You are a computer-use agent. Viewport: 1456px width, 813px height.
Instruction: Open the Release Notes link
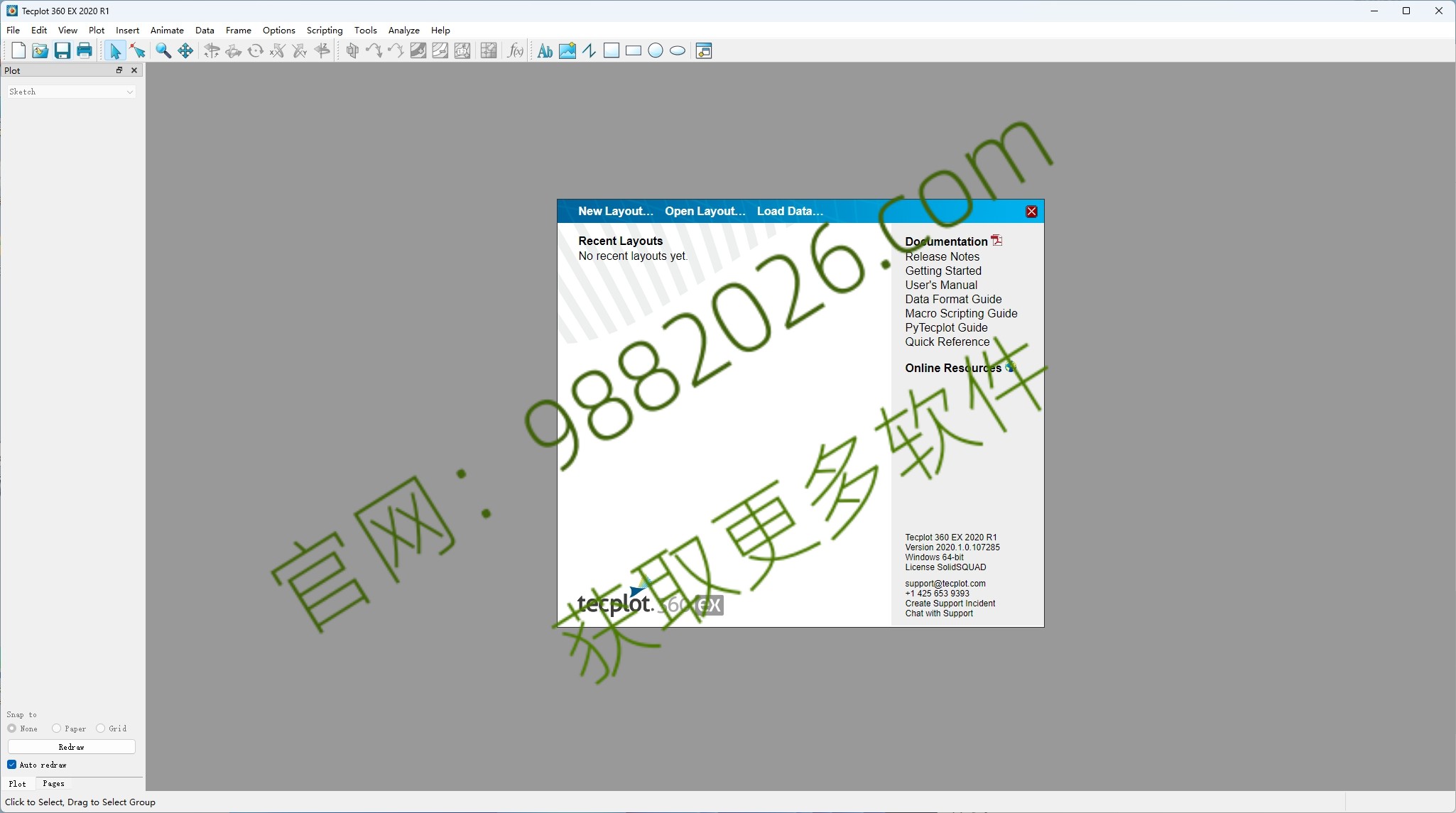click(942, 256)
